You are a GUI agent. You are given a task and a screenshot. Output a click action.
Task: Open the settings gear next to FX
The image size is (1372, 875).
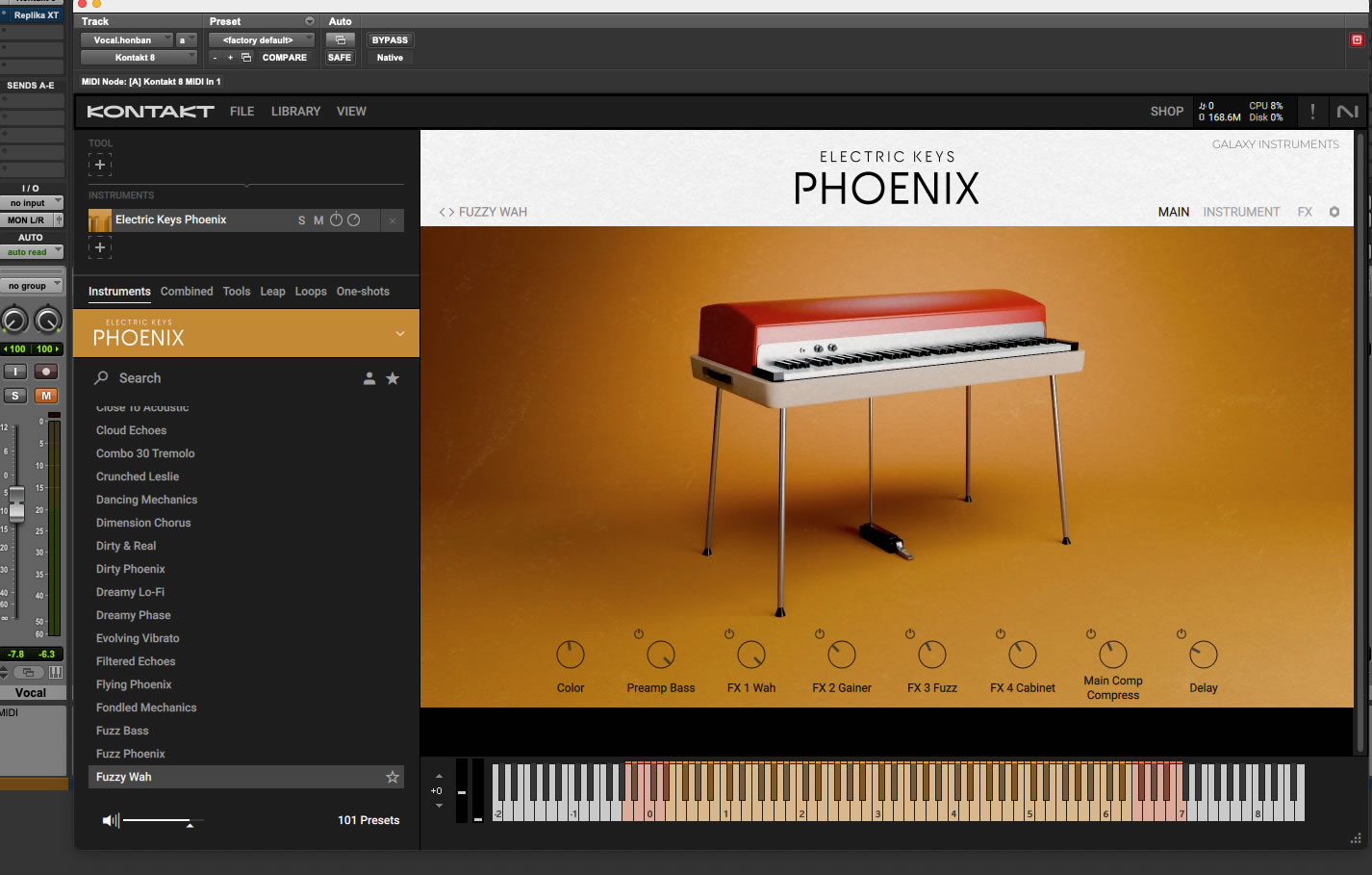[x=1334, y=212]
